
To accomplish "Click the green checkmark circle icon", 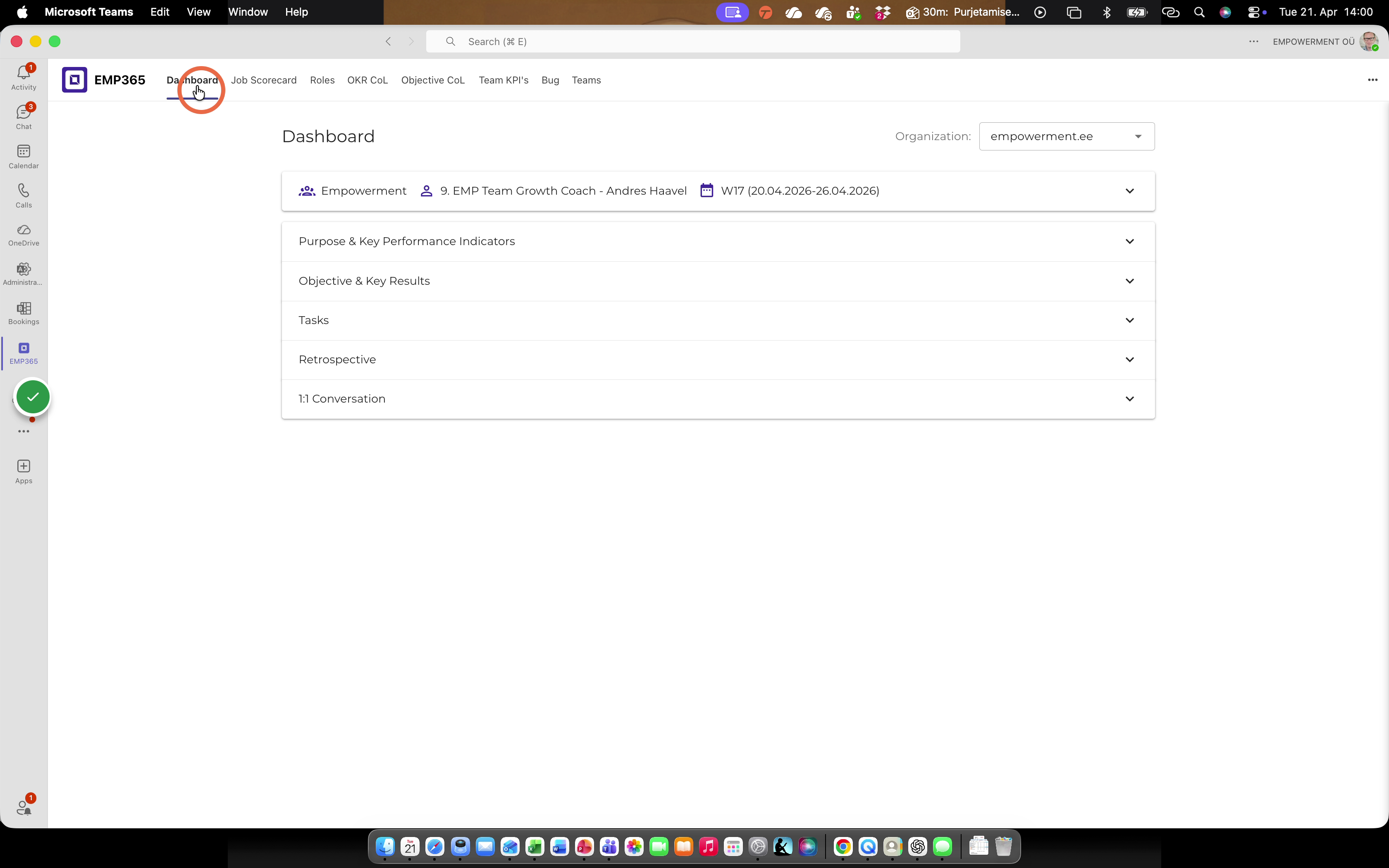I will click(33, 397).
